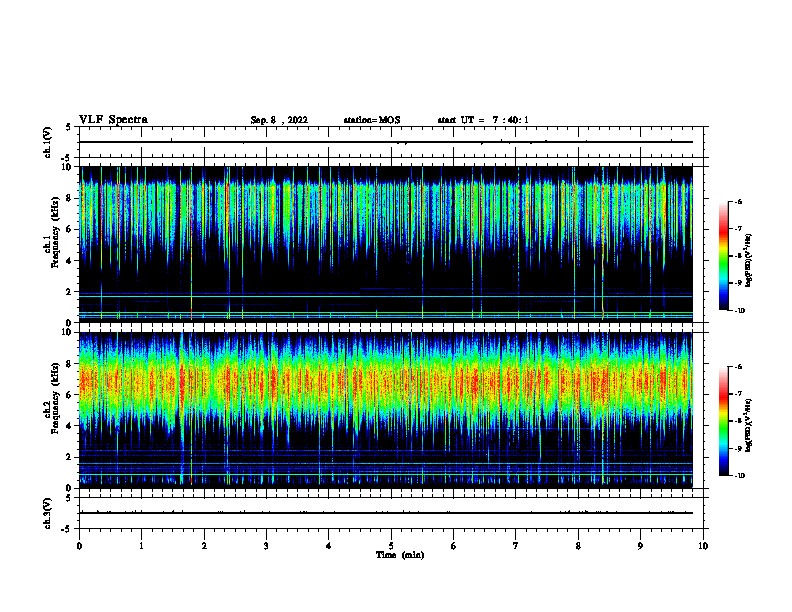Click time axis tick label "9"
Image resolution: width=792 pixels, height=612 pixels.
pos(640,546)
